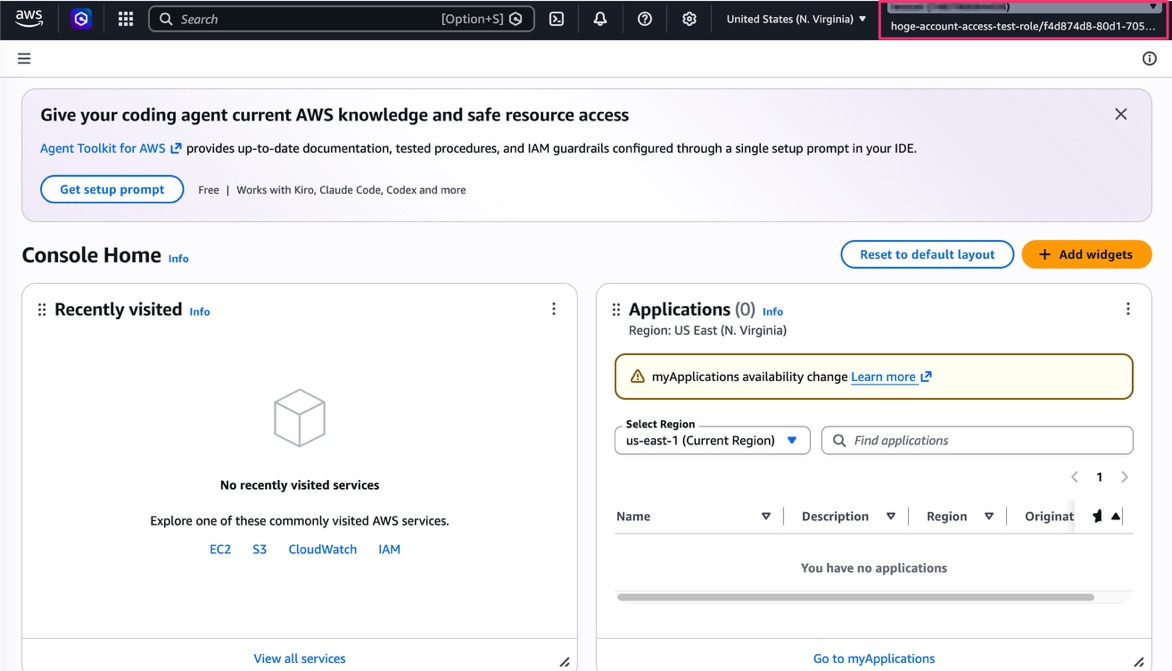Click View all services
The height and width of the screenshot is (671, 1172).
(299, 658)
